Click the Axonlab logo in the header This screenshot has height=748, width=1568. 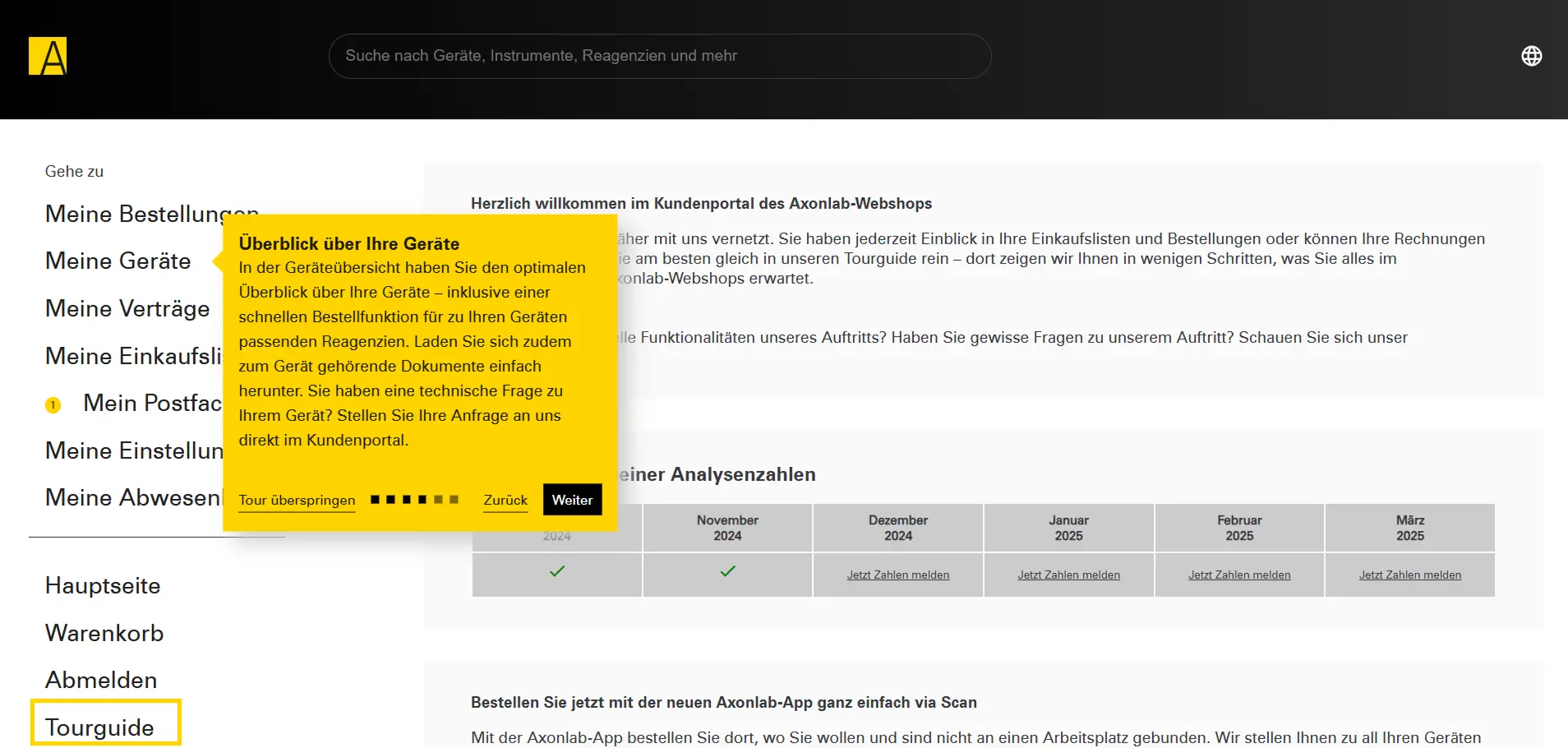tap(48, 56)
